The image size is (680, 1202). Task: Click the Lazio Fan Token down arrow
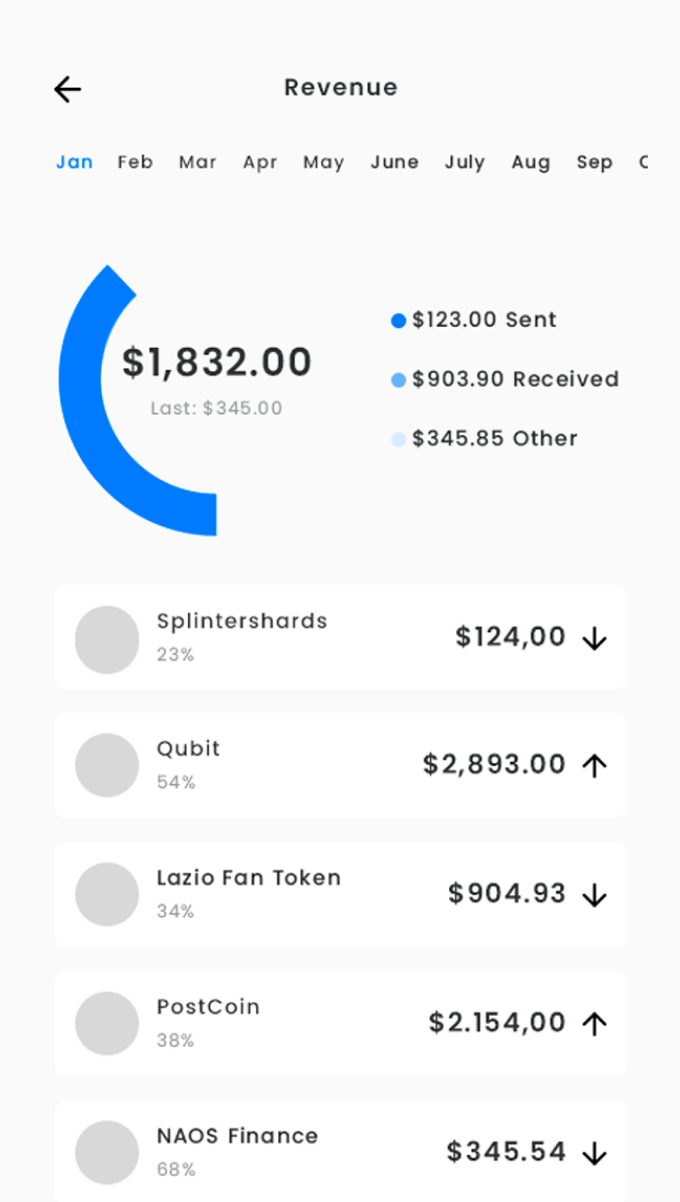(x=595, y=895)
